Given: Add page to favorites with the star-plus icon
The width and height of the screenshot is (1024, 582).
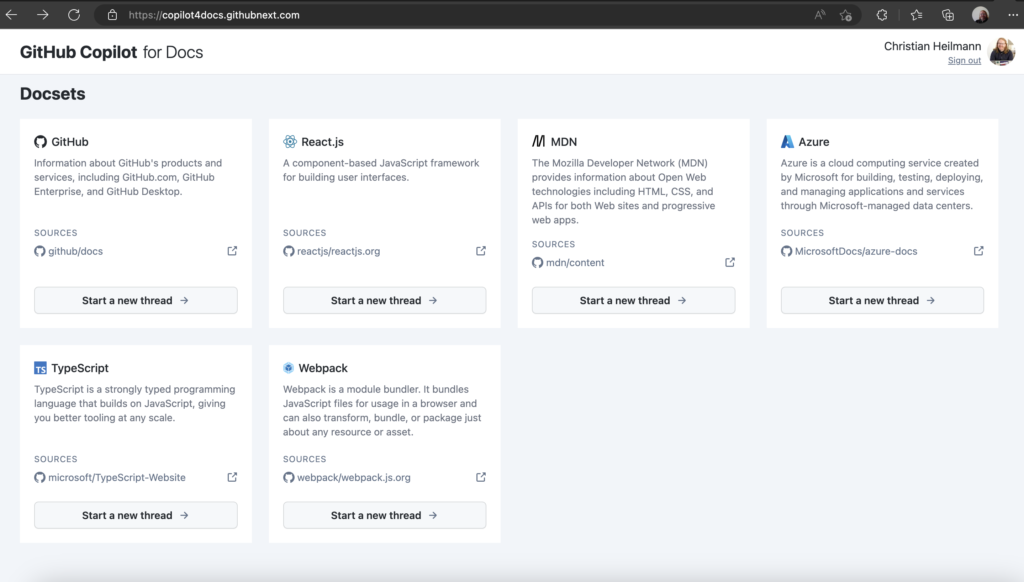Looking at the screenshot, I should point(846,15).
